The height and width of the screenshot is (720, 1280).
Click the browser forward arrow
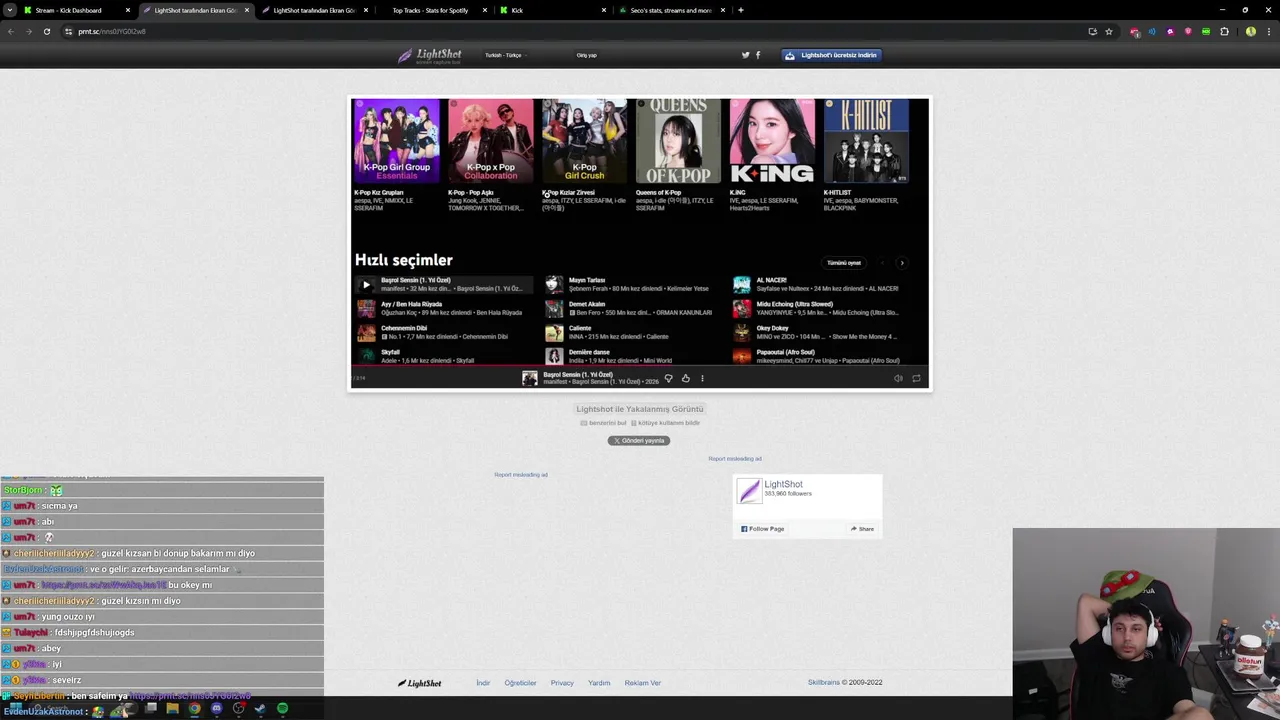28,31
